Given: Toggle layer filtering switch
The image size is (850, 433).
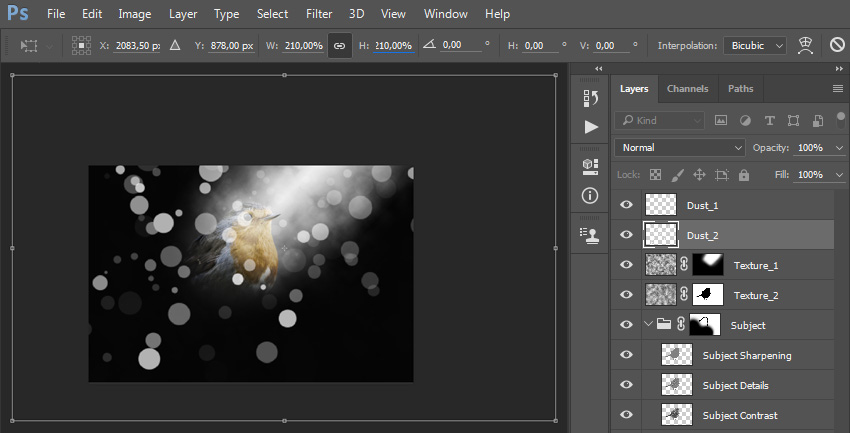Looking at the screenshot, I should pos(840,120).
